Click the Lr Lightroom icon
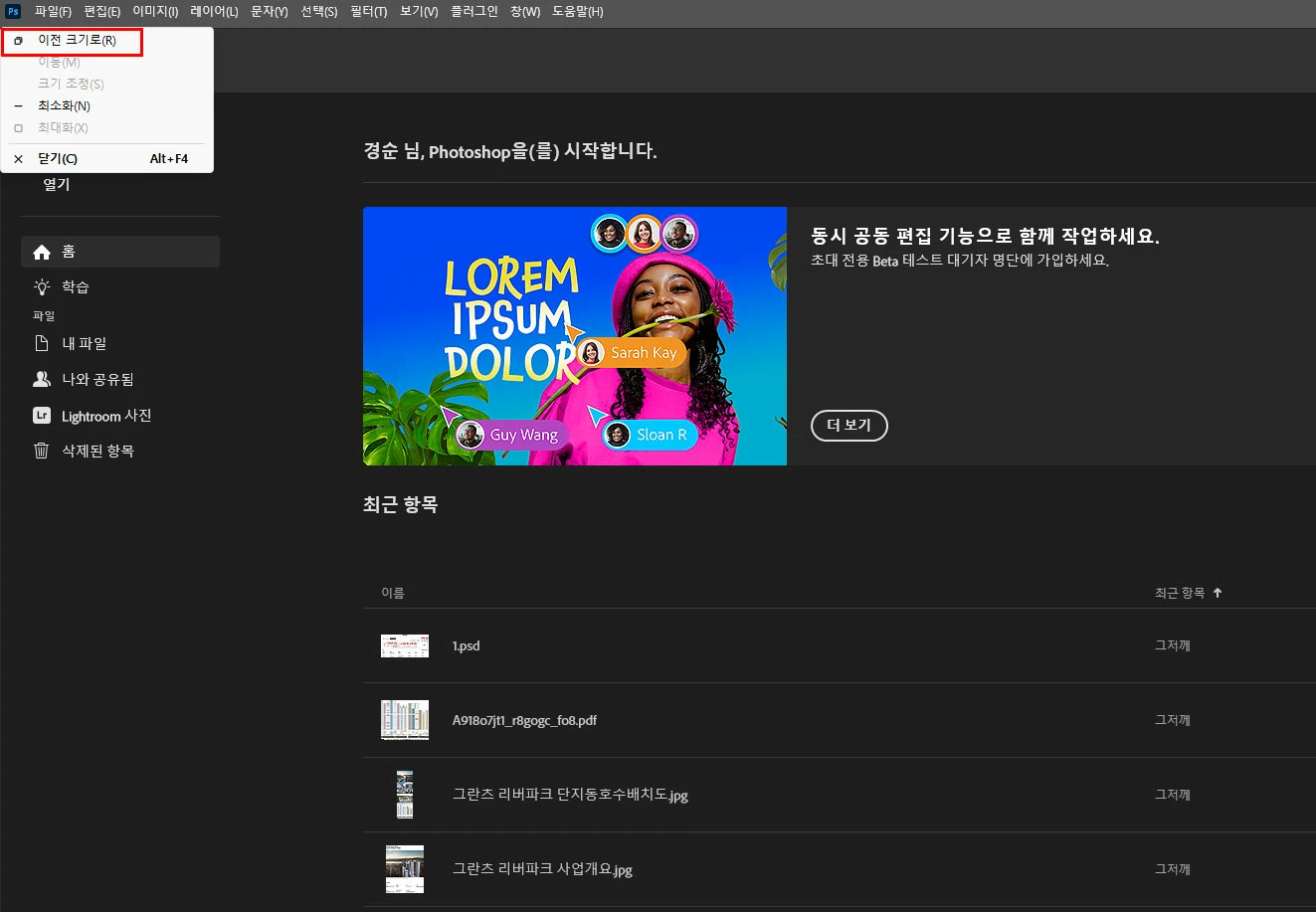Viewport: 1316px width, 912px height. (x=42, y=416)
